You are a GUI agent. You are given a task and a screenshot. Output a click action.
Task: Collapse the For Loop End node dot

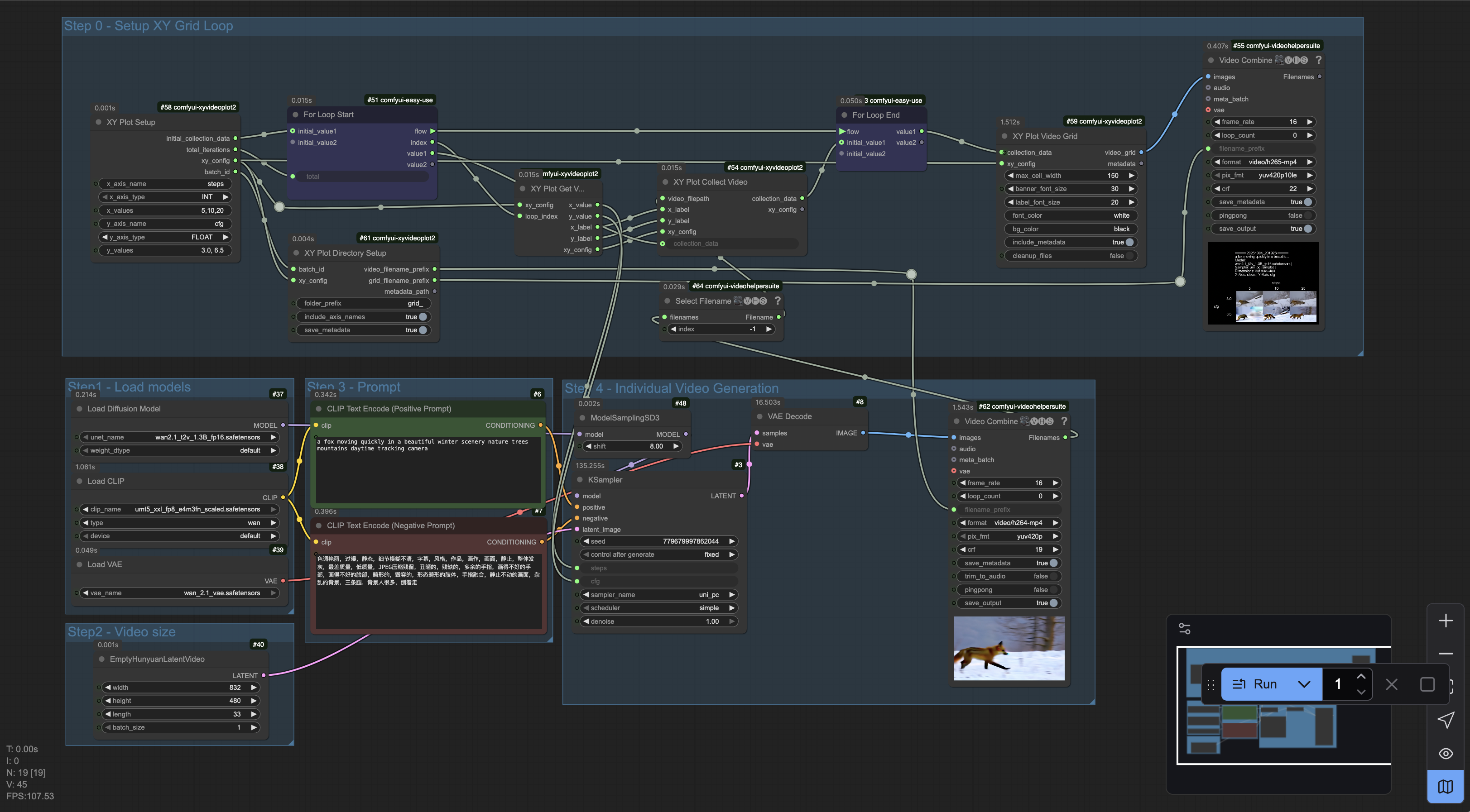845,115
